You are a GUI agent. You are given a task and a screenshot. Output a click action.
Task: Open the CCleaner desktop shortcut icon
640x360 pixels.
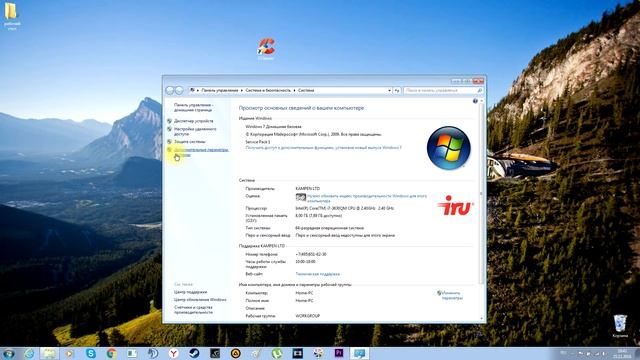(x=266, y=49)
